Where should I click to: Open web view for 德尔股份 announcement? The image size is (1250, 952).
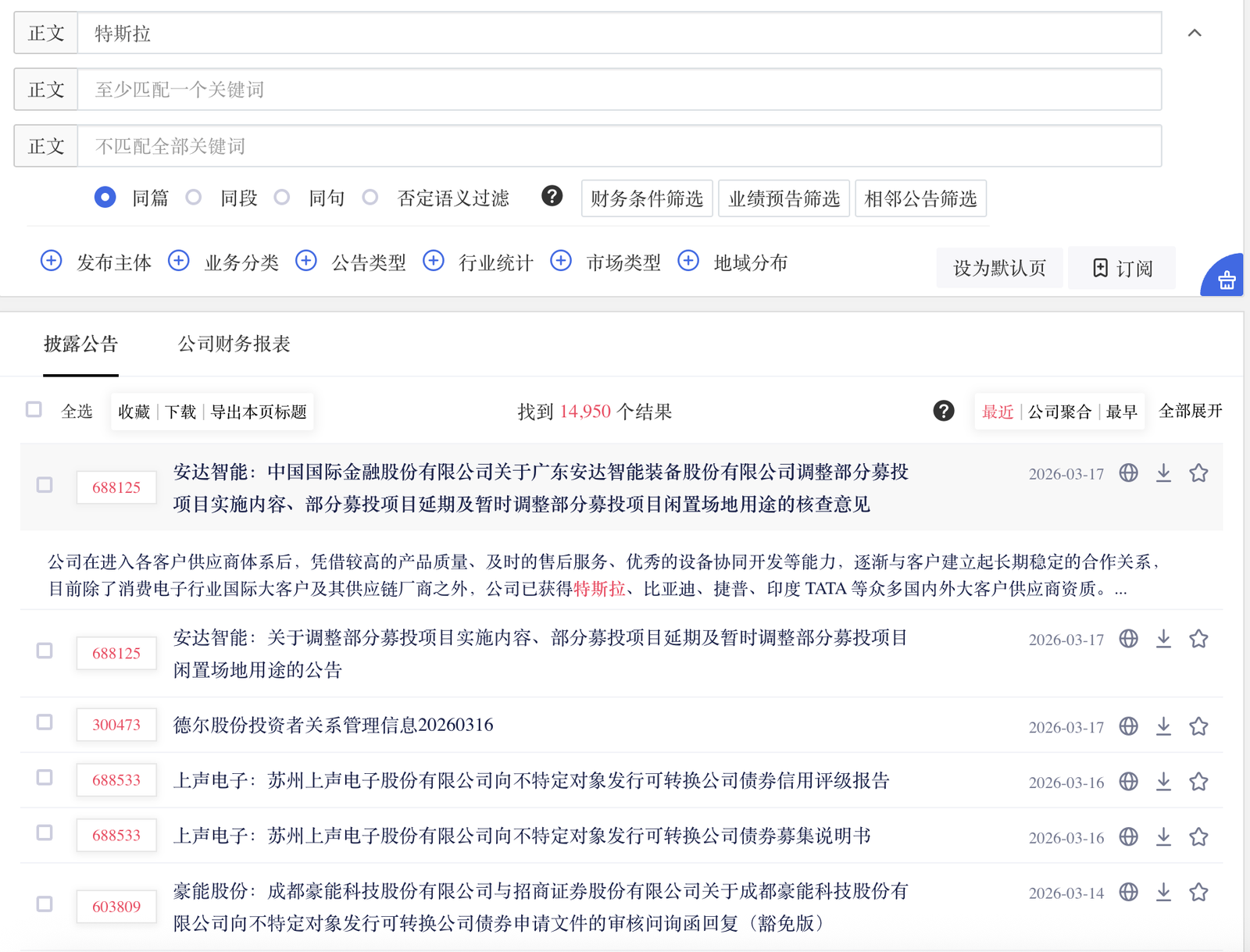coord(1128,726)
